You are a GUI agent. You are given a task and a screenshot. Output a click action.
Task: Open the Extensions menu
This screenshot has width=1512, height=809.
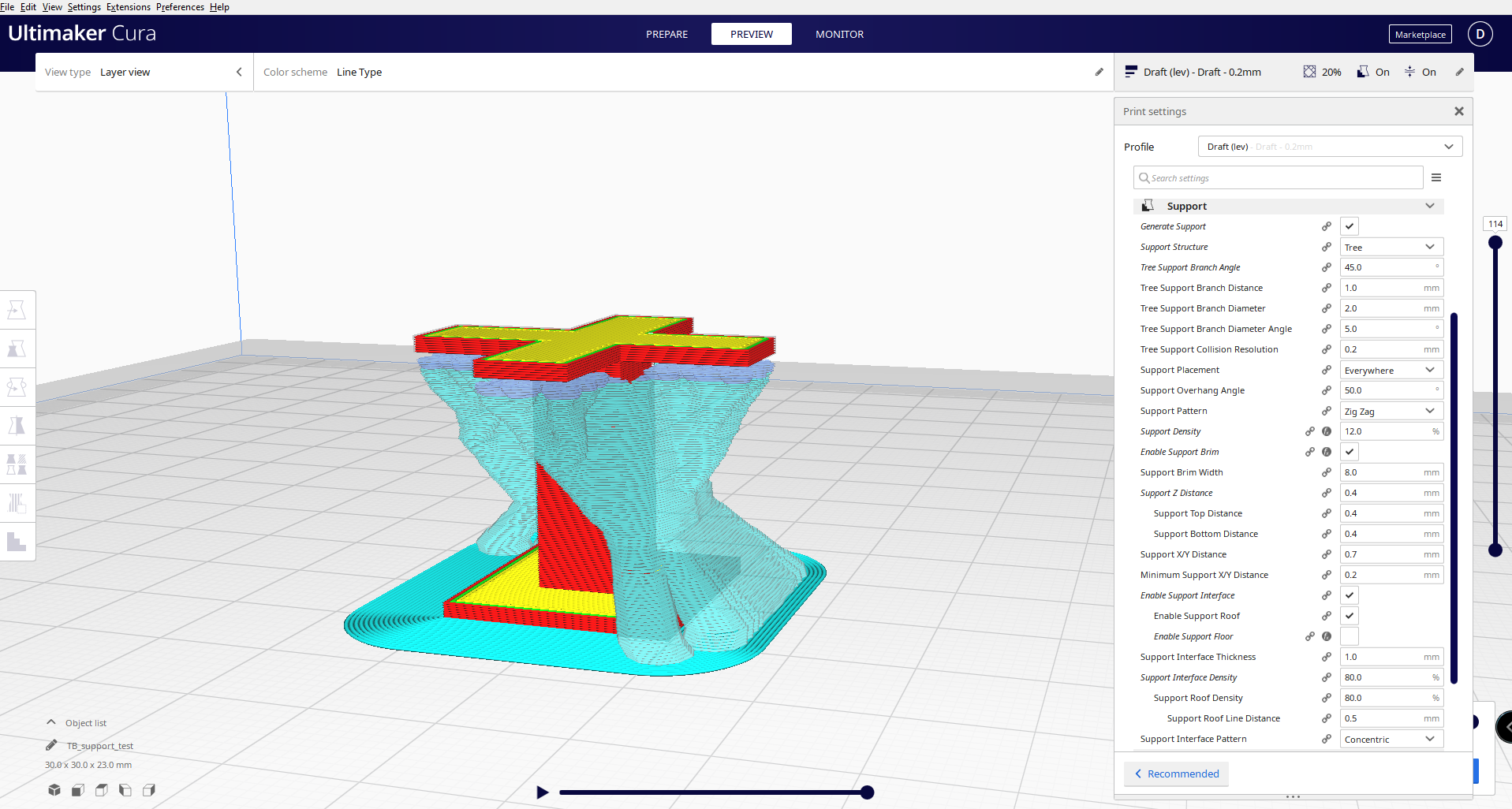point(129,7)
